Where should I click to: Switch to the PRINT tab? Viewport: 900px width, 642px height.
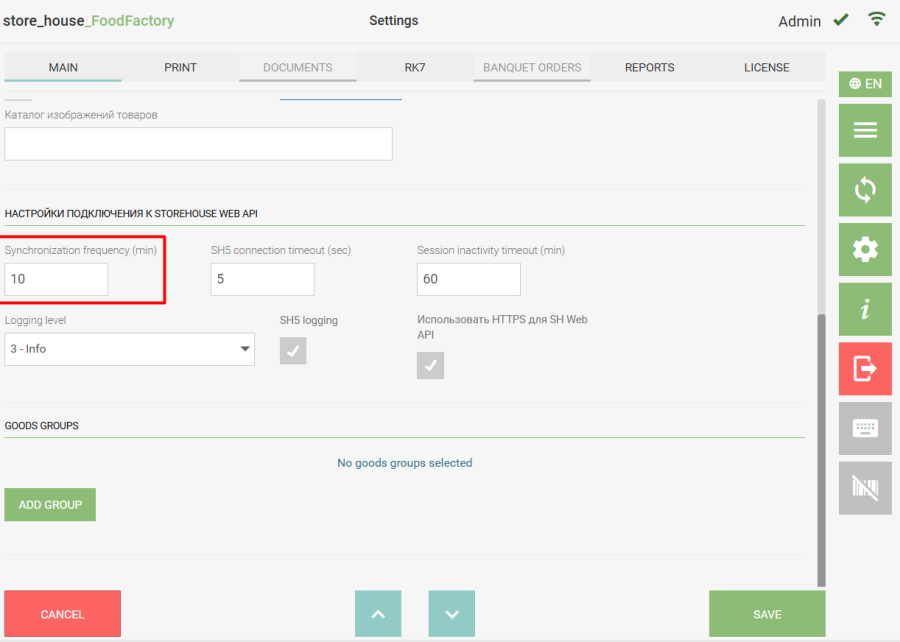[180, 68]
